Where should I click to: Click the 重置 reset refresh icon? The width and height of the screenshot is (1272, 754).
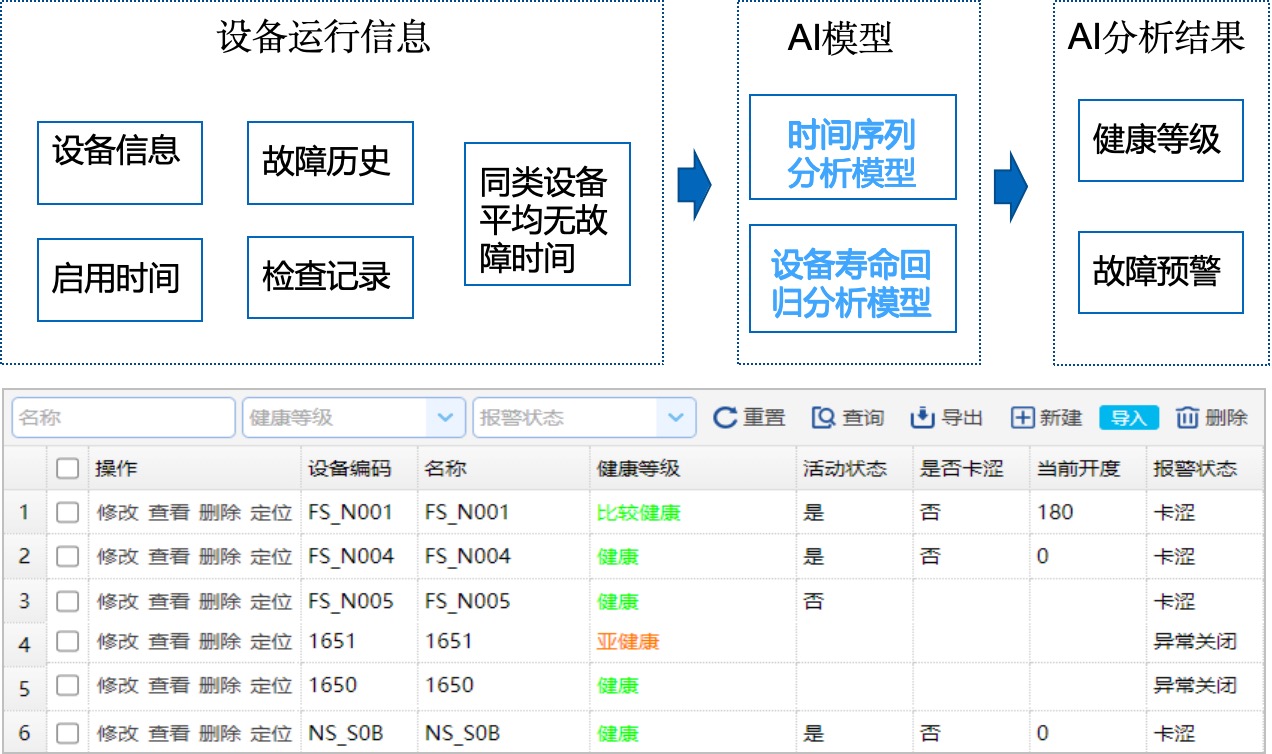point(725,418)
